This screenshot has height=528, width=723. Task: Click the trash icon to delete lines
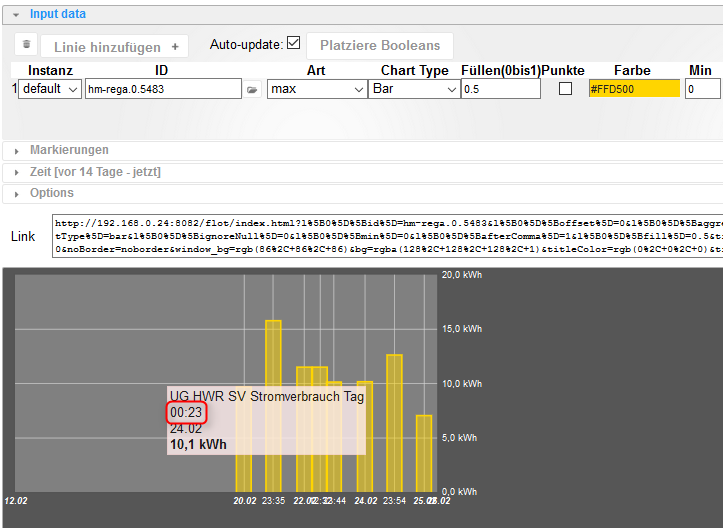[x=26, y=44]
